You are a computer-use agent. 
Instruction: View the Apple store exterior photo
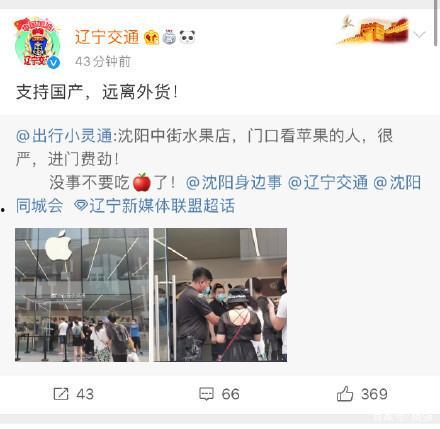[x=82, y=295]
